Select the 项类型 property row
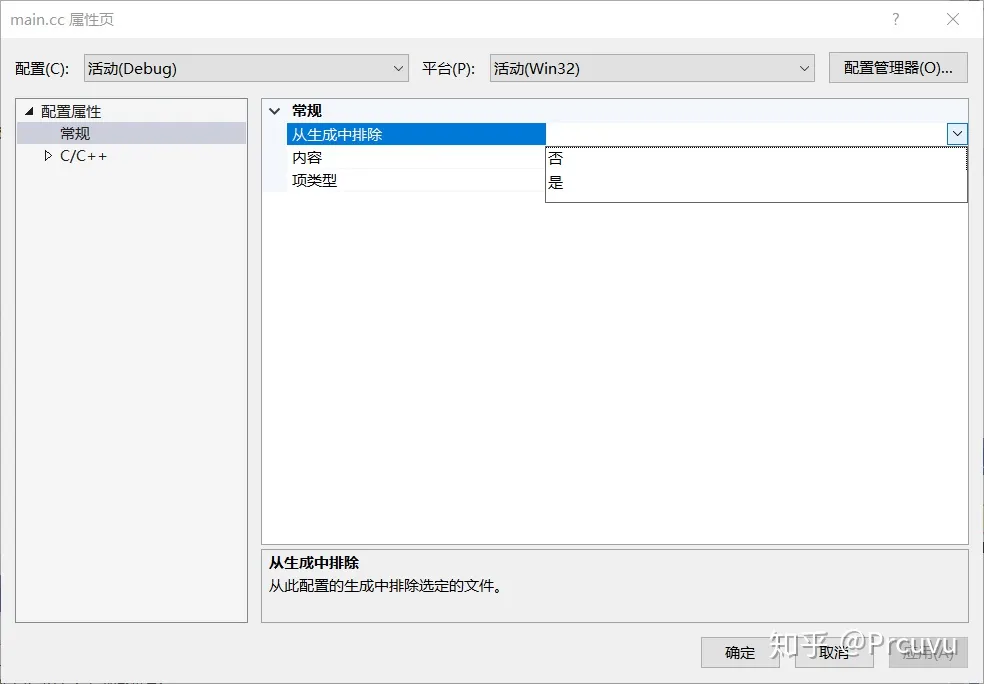This screenshot has width=984, height=684. (x=315, y=181)
